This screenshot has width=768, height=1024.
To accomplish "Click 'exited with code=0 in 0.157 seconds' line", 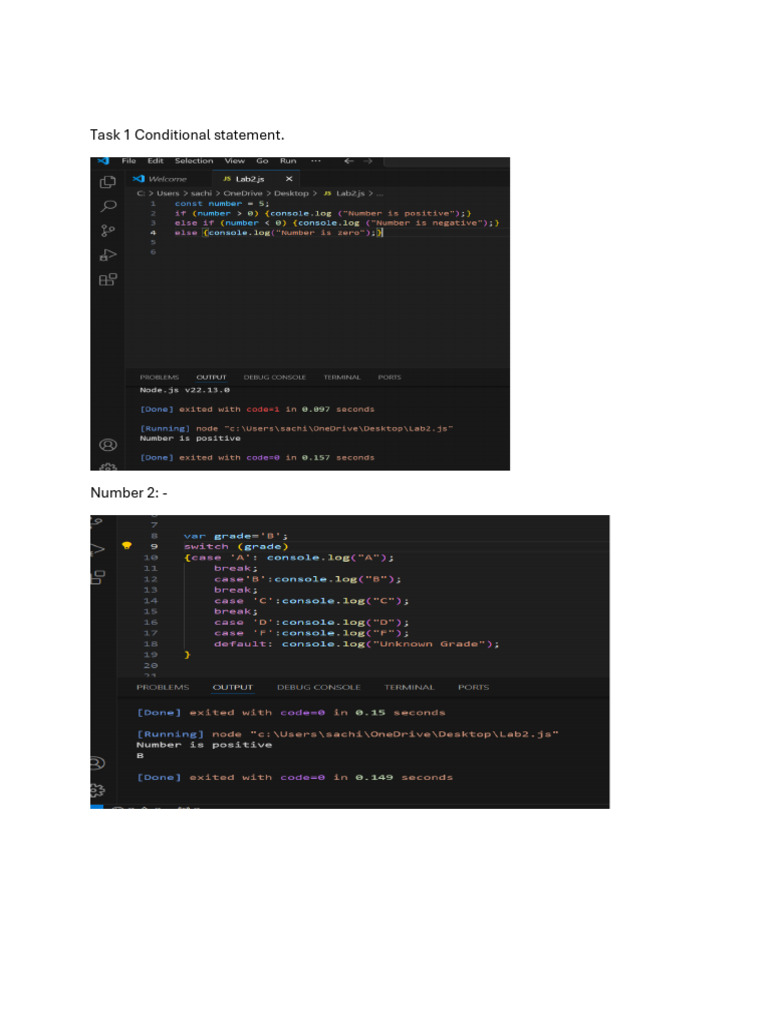I will pyautogui.click(x=257, y=458).
